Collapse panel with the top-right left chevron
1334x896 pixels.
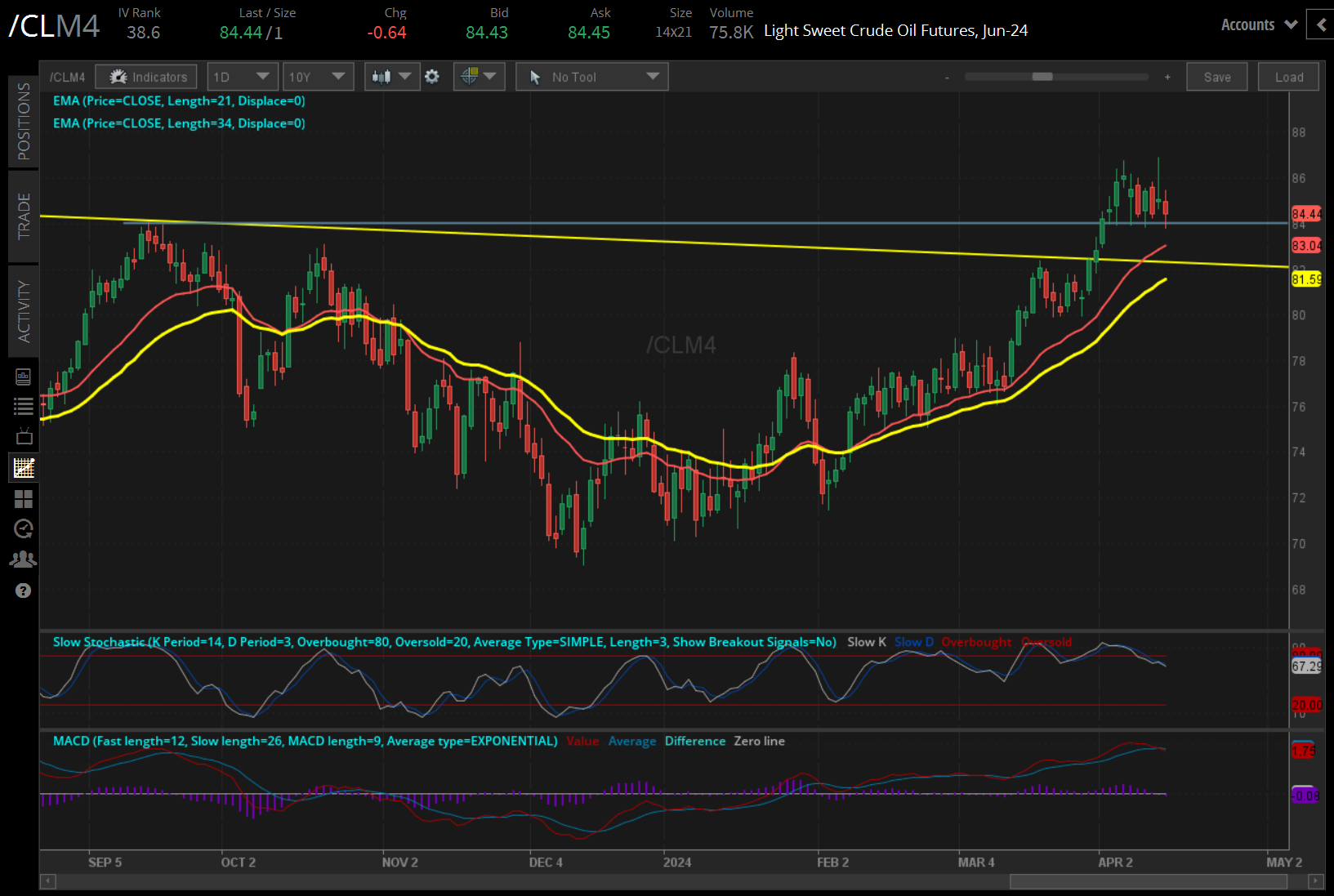pyautogui.click(x=1321, y=25)
